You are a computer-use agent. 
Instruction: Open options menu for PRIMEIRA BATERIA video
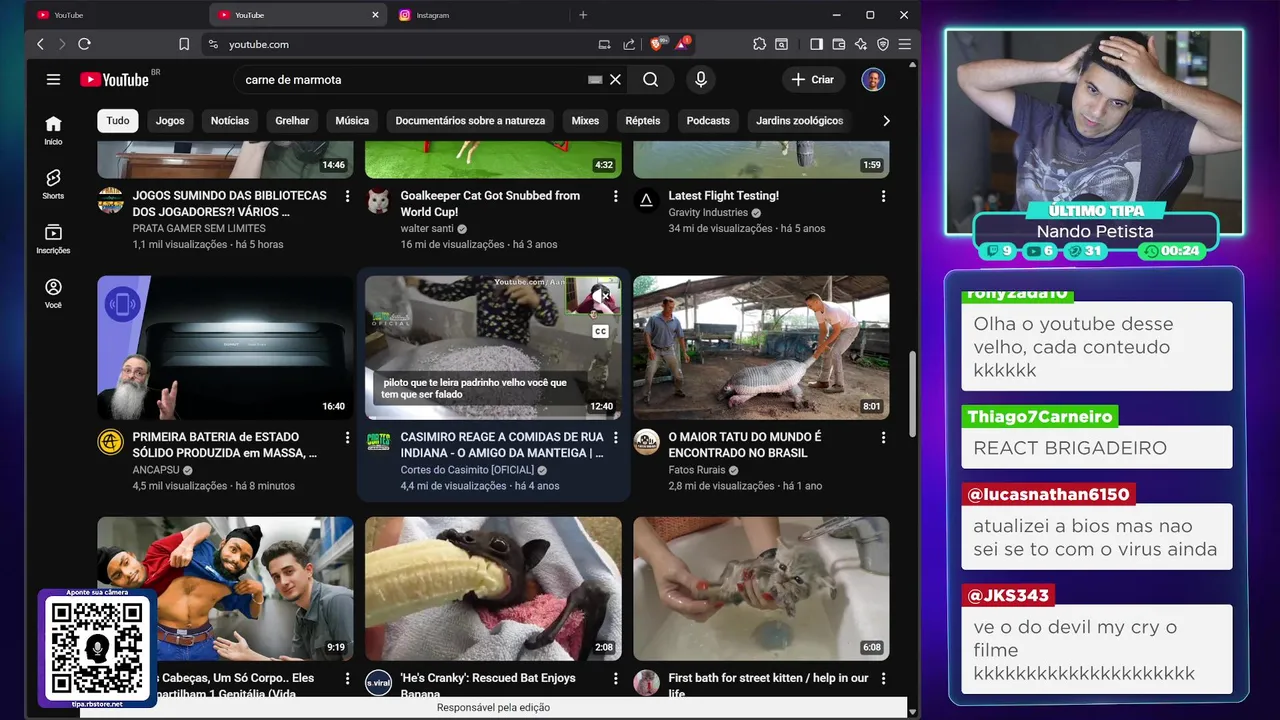[x=348, y=438]
